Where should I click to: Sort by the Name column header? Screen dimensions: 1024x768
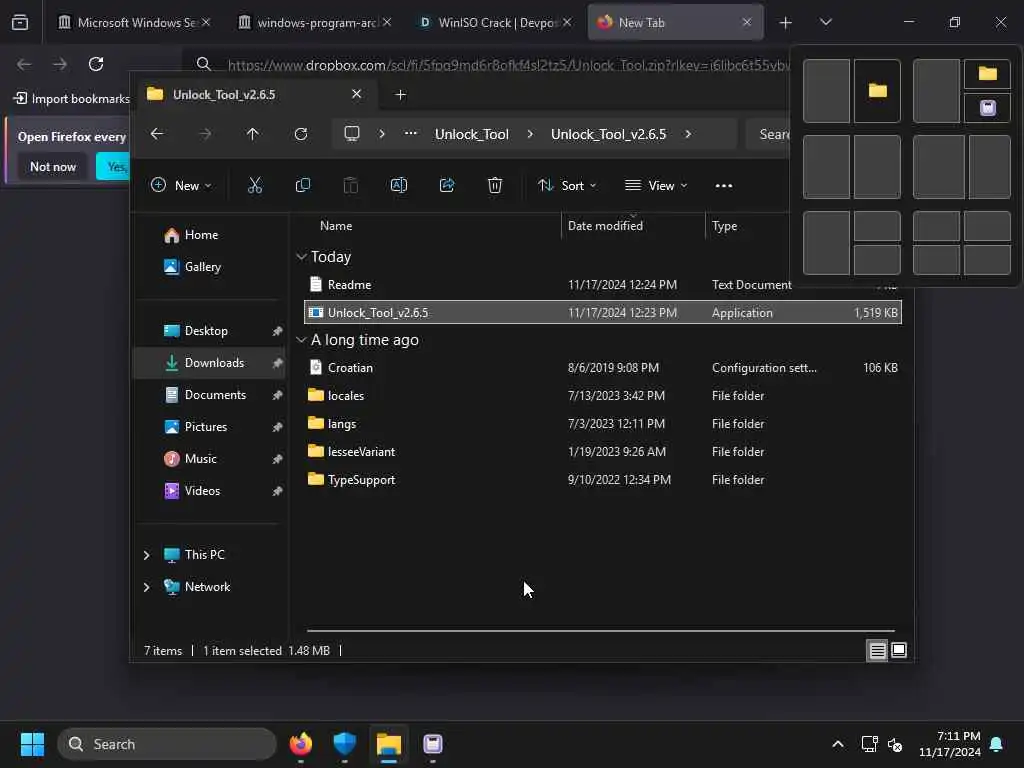[x=336, y=226]
